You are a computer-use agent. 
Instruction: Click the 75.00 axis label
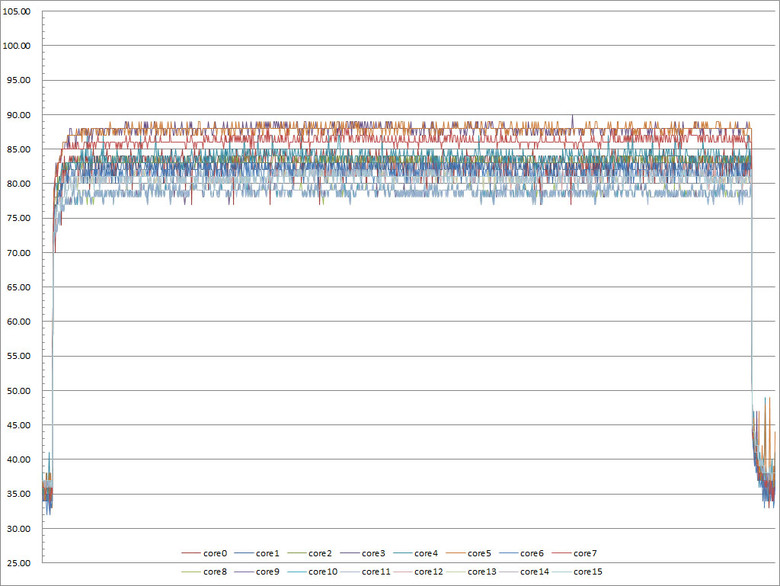(18, 218)
